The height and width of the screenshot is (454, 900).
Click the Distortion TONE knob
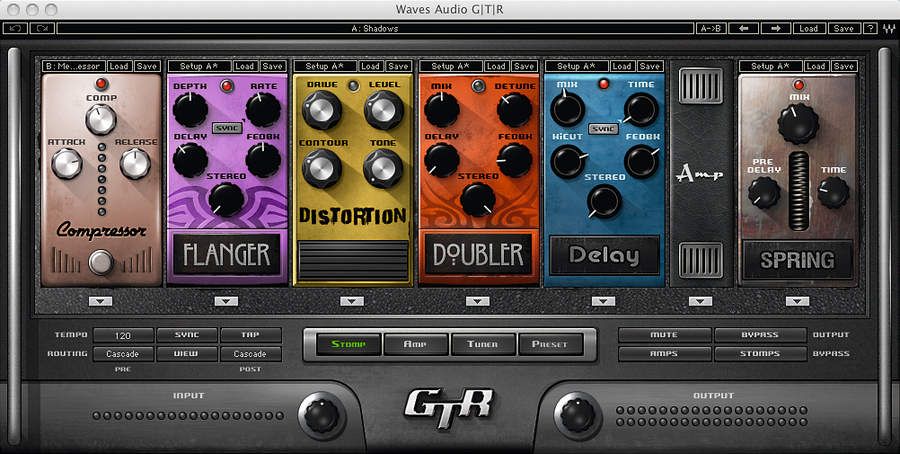(x=383, y=169)
